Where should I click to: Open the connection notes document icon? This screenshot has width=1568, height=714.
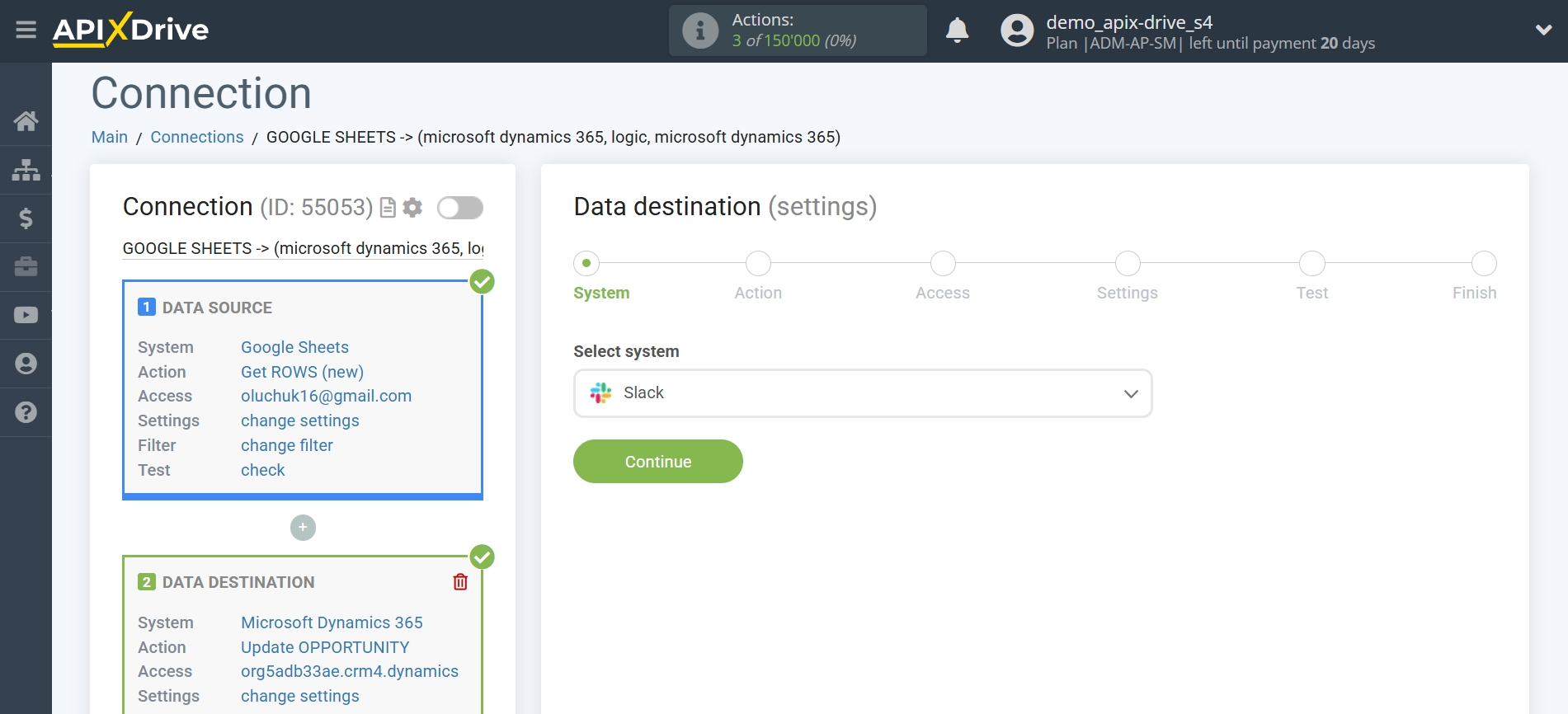388,208
